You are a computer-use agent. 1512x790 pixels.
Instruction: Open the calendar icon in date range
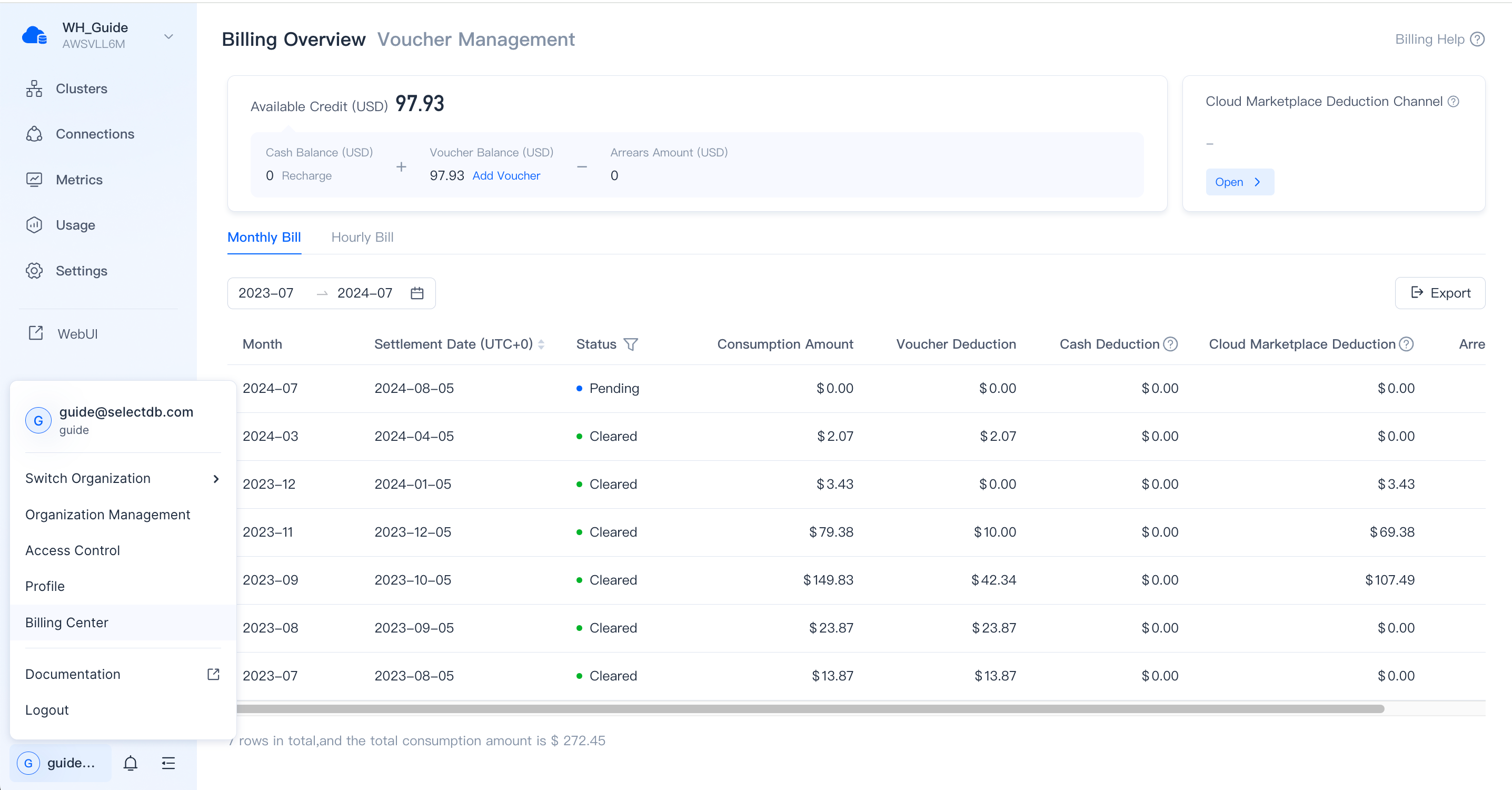417,293
